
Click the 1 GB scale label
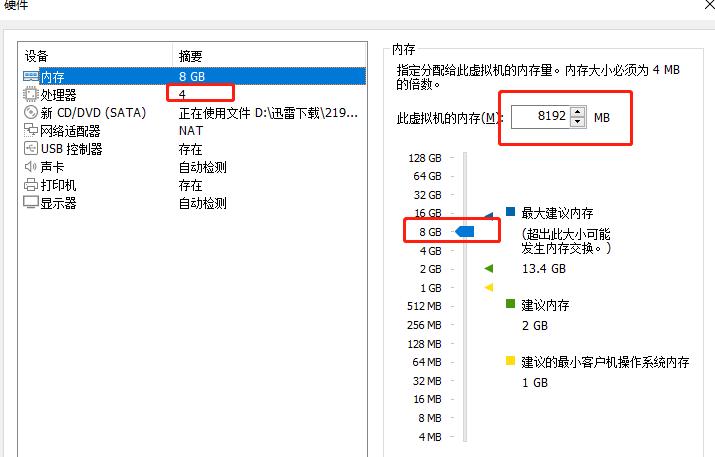click(431, 288)
